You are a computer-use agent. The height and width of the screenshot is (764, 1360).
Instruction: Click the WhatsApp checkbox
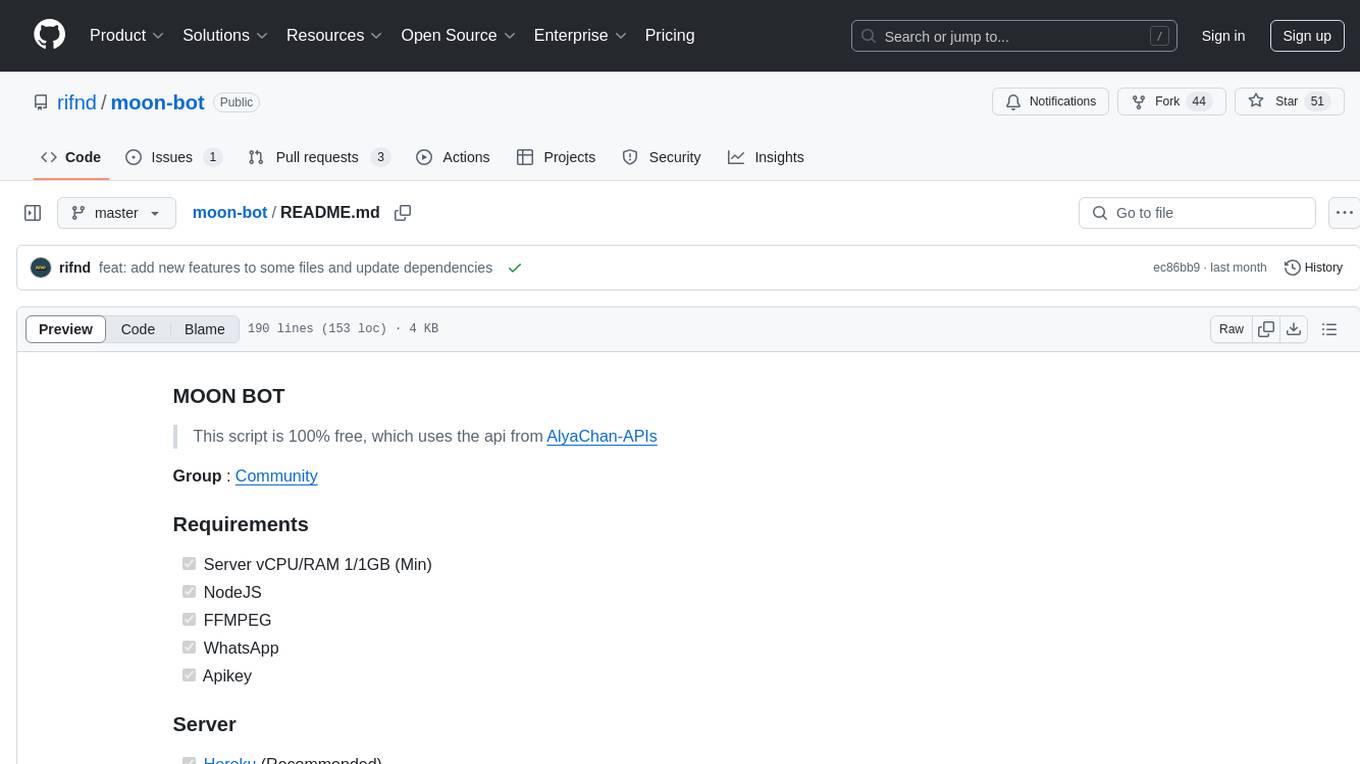coord(189,648)
